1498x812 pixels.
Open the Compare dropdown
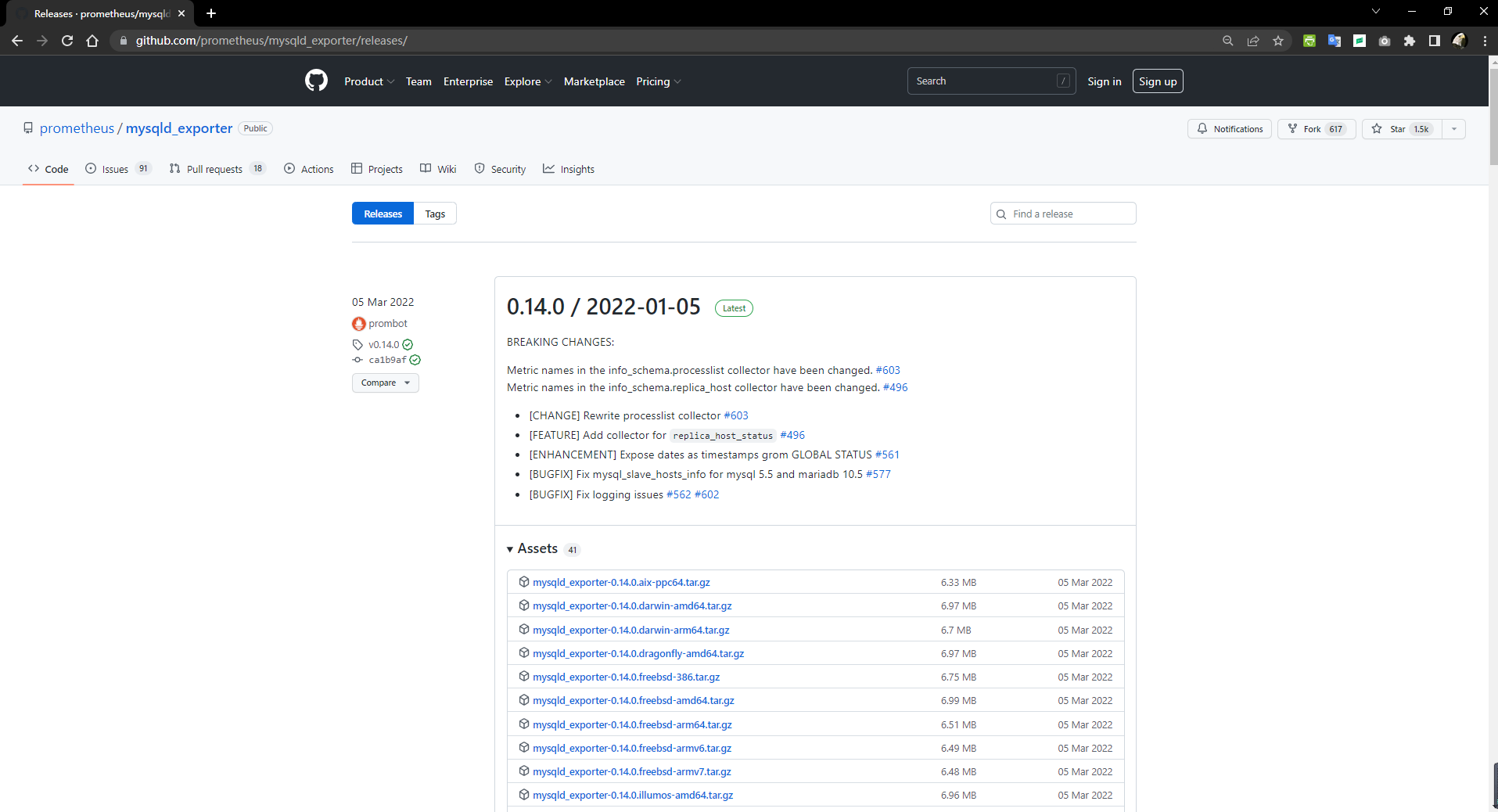(386, 383)
